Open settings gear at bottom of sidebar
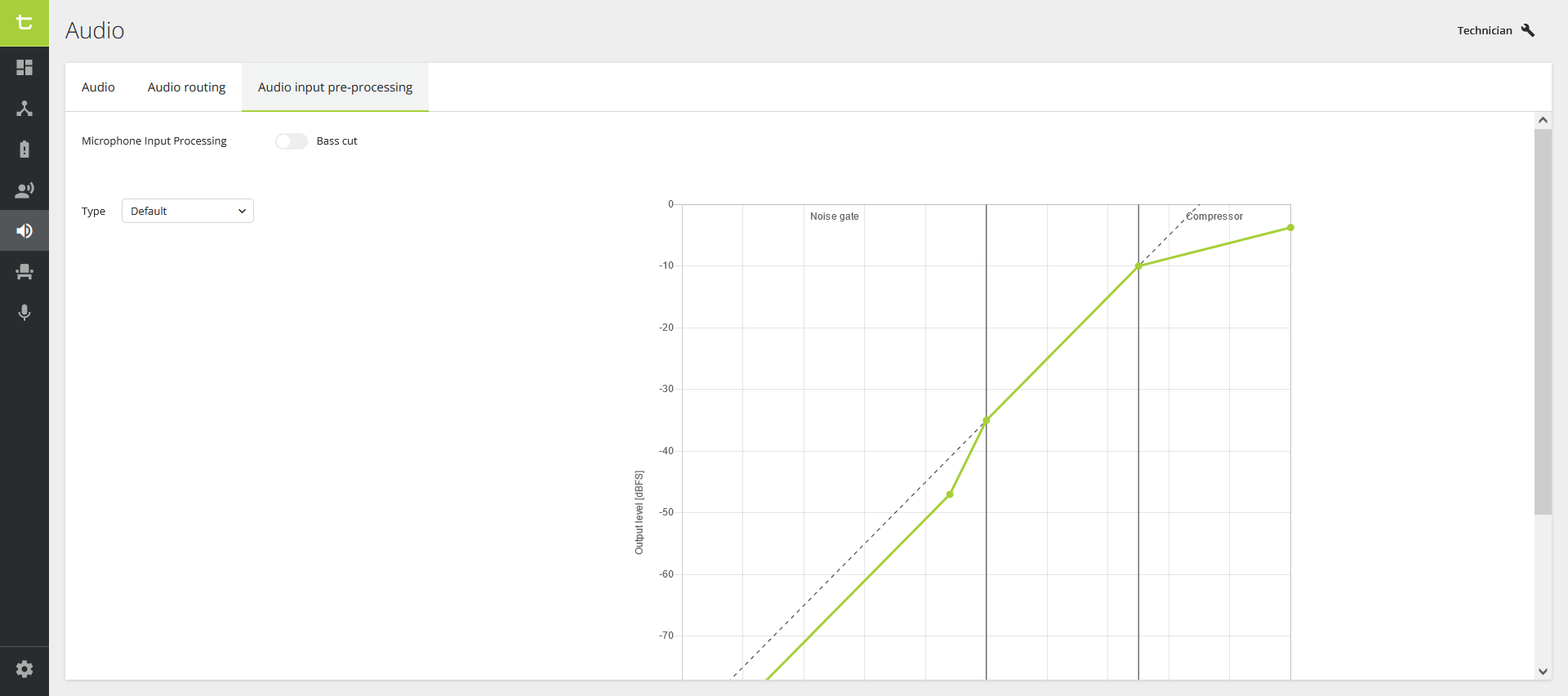This screenshot has height=696, width=1568. (x=24, y=669)
